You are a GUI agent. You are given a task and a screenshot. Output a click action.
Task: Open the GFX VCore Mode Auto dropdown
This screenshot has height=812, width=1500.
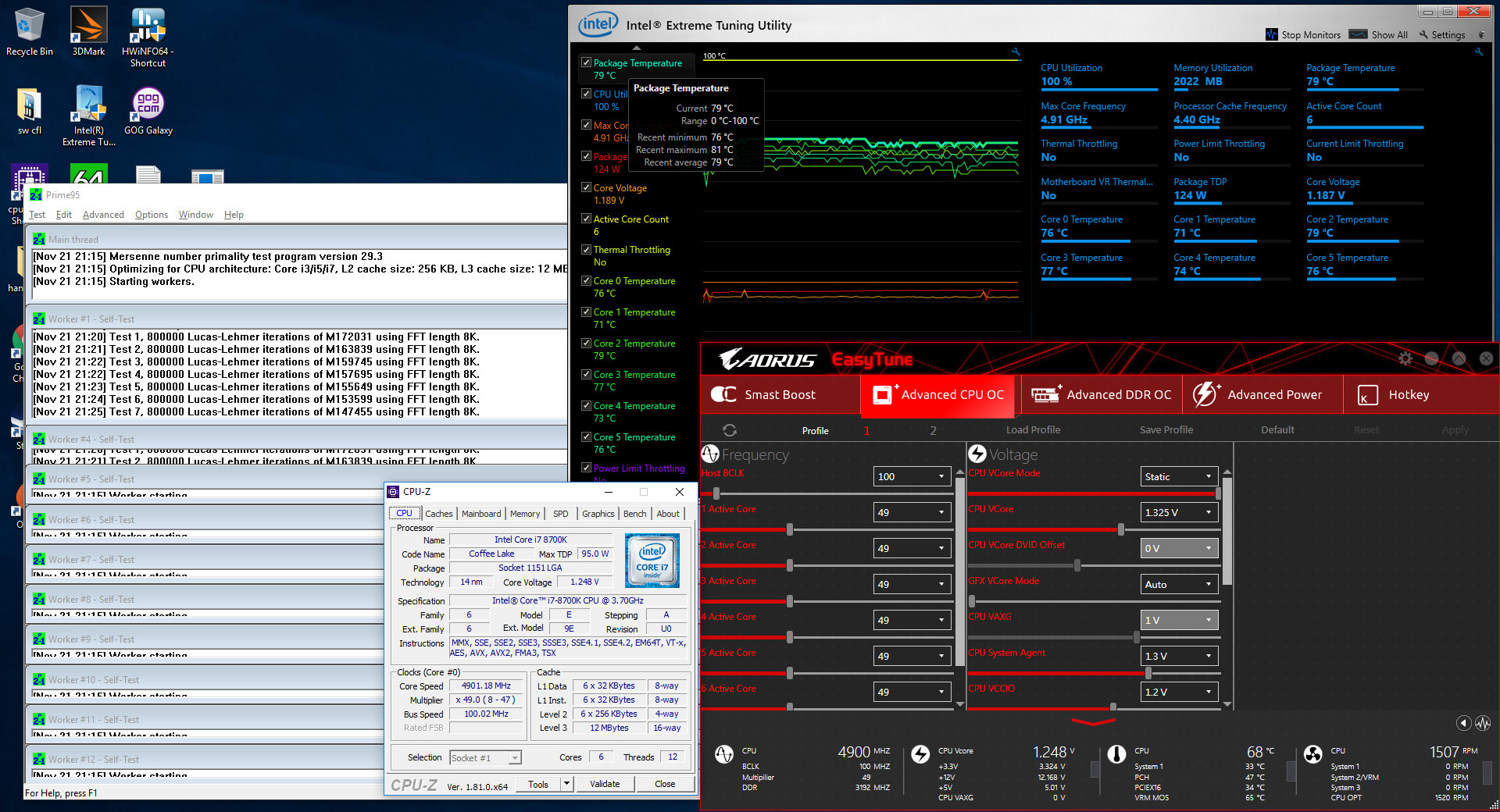click(1180, 584)
